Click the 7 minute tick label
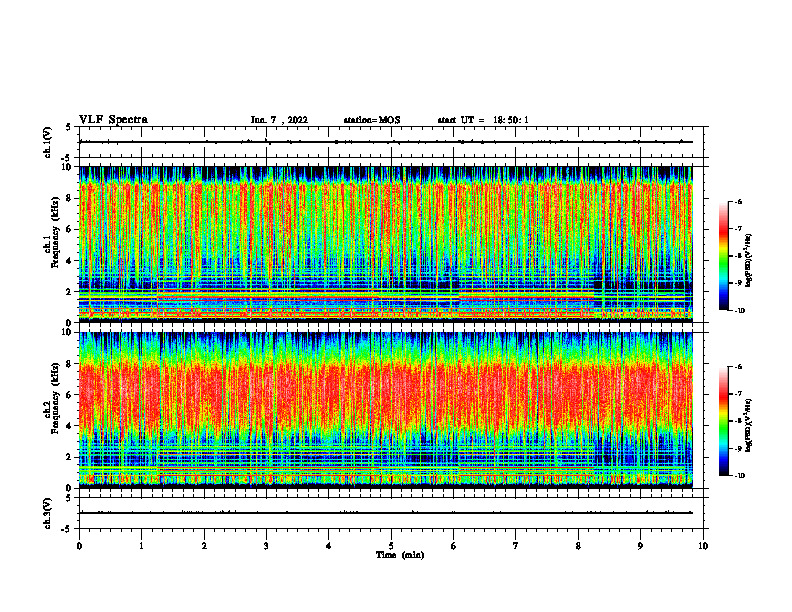Image resolution: width=792 pixels, height=612 pixels. click(516, 546)
